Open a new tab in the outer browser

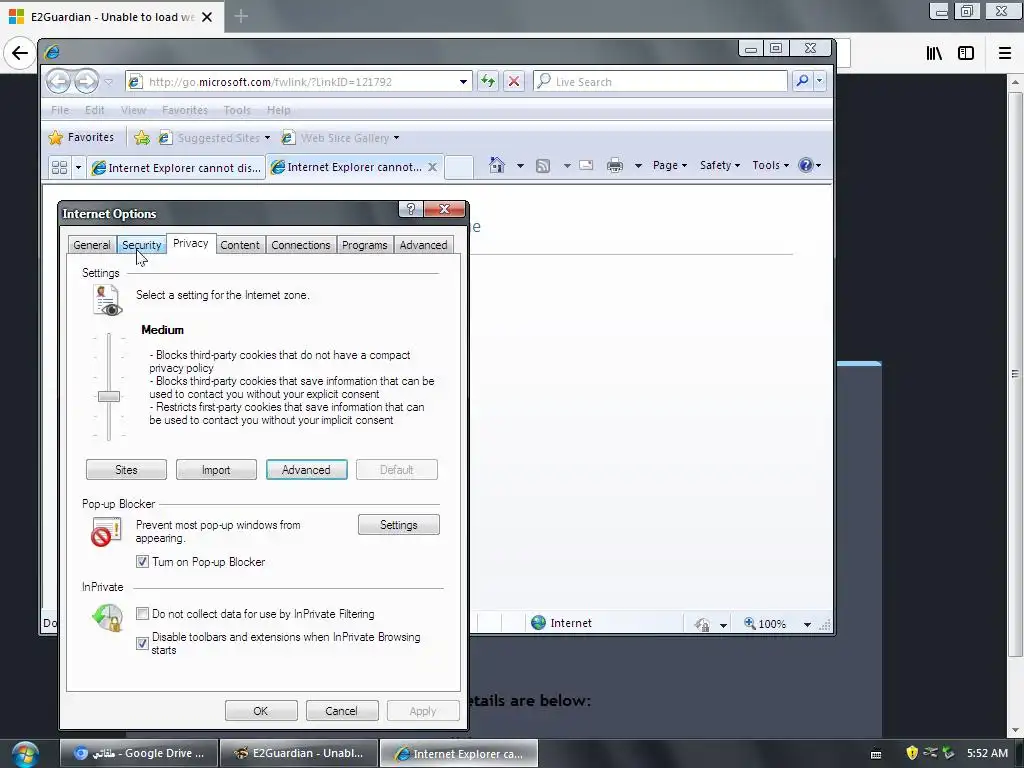pos(241,16)
